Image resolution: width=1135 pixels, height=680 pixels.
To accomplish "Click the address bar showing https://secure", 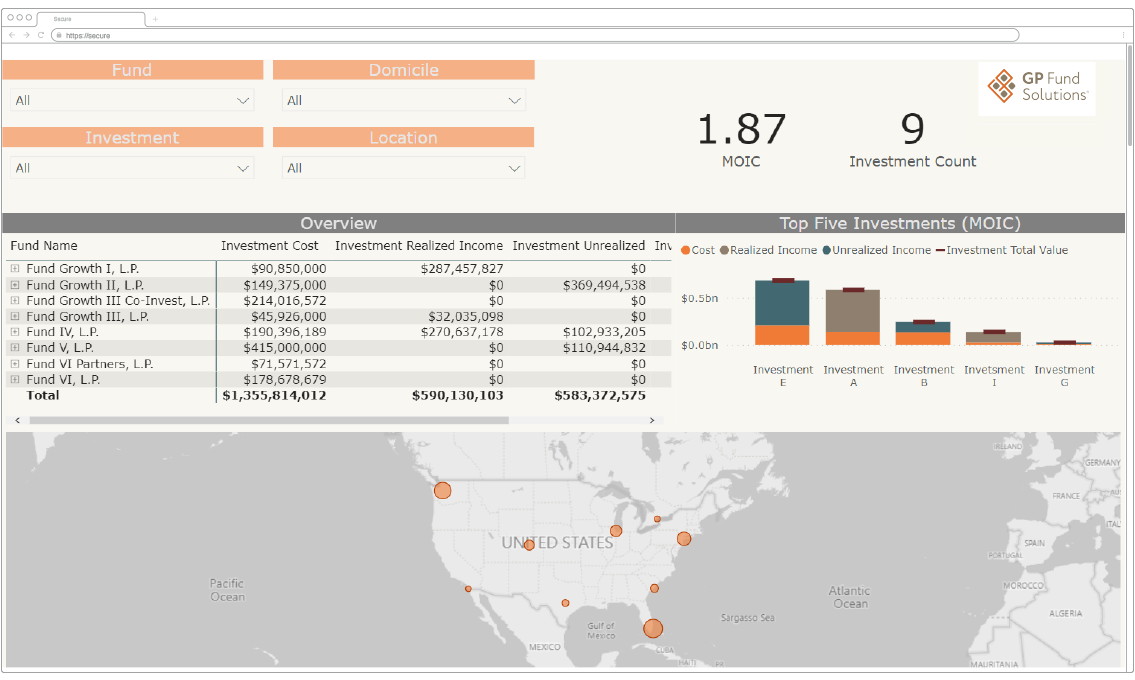I will point(536,35).
